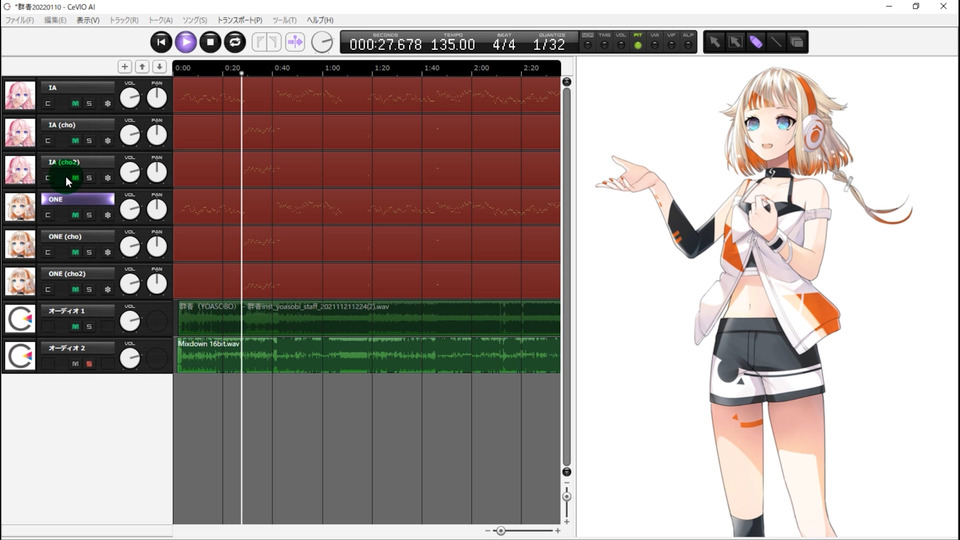Toggle loop playback button
This screenshot has width=960, height=540.
[x=235, y=42]
